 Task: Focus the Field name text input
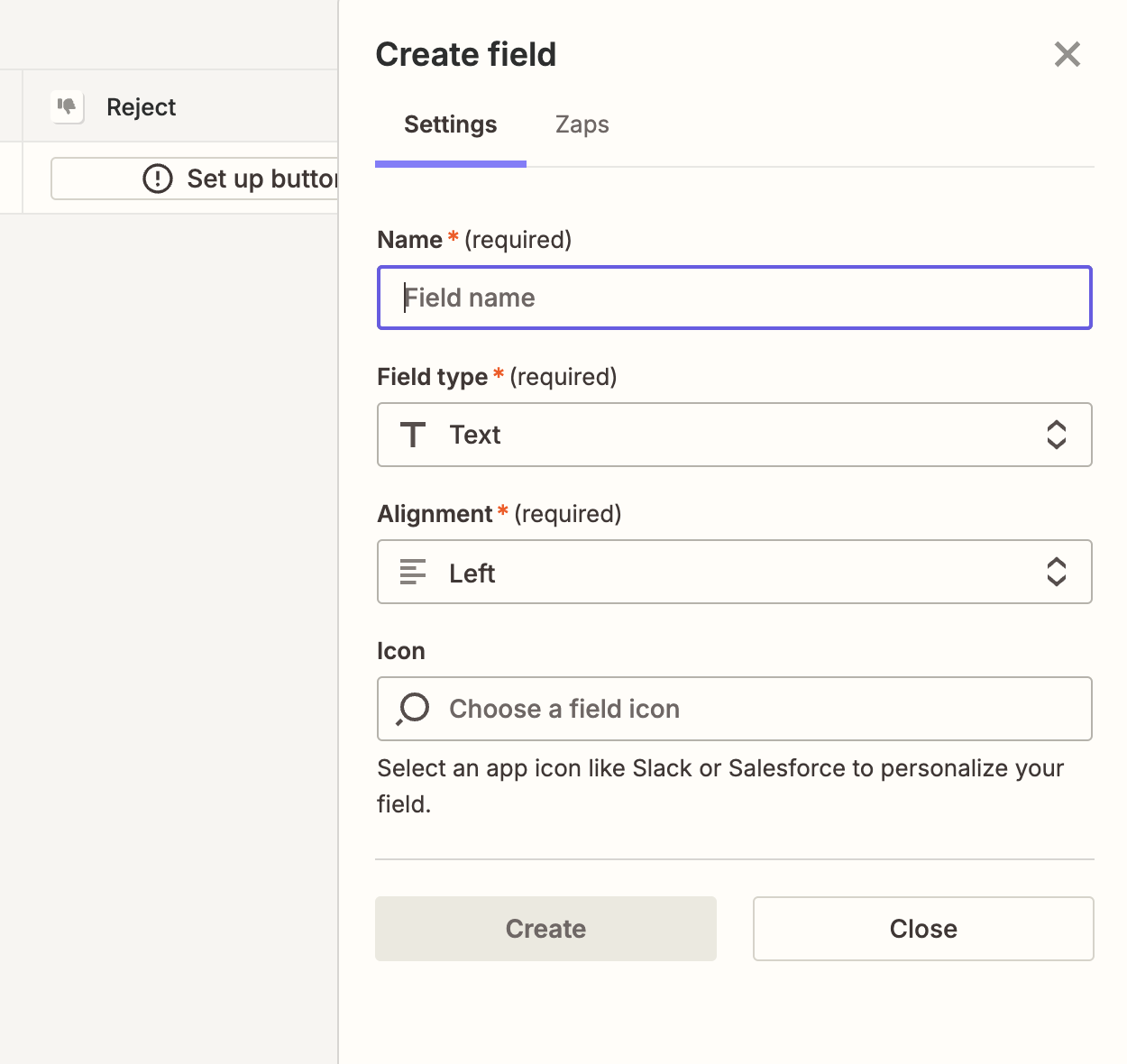coord(734,298)
